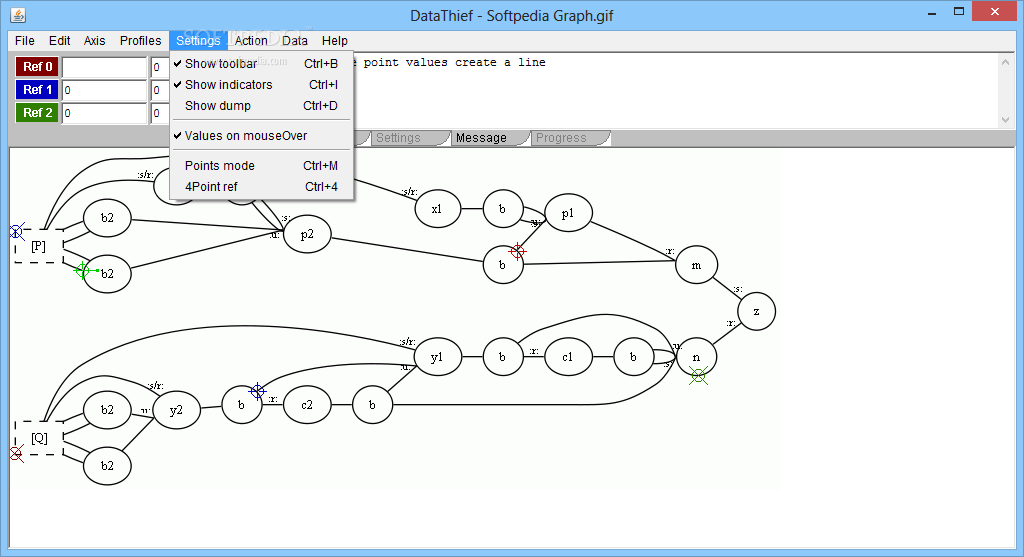This screenshot has height=557, width=1024.
Task: Open the Help menu
Action: (x=334, y=40)
